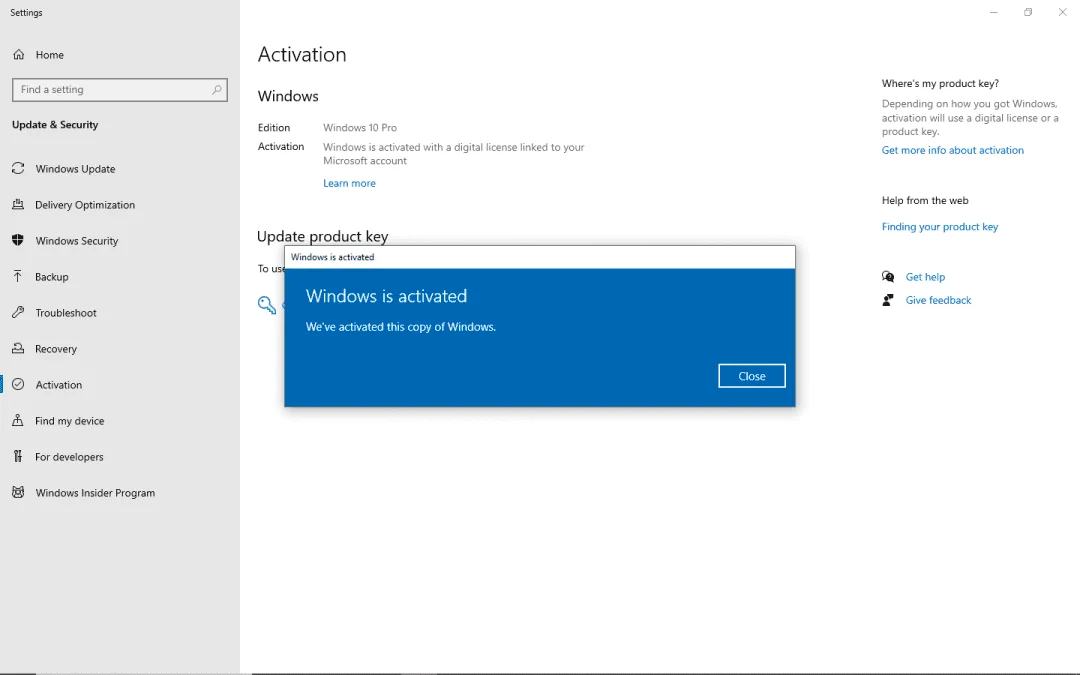Click the Get help link
1080x675 pixels.
click(925, 277)
